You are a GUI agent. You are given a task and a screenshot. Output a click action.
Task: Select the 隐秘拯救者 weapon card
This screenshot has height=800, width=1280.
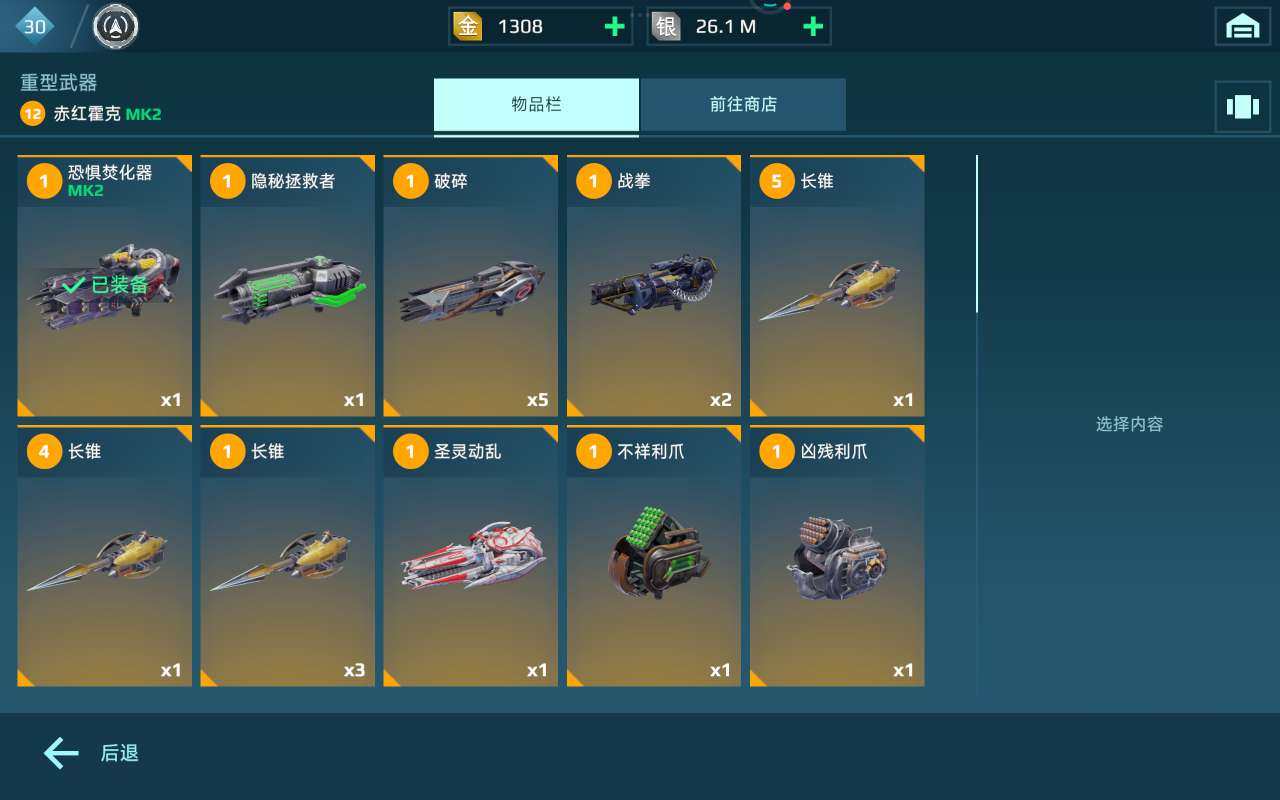[x=288, y=285]
